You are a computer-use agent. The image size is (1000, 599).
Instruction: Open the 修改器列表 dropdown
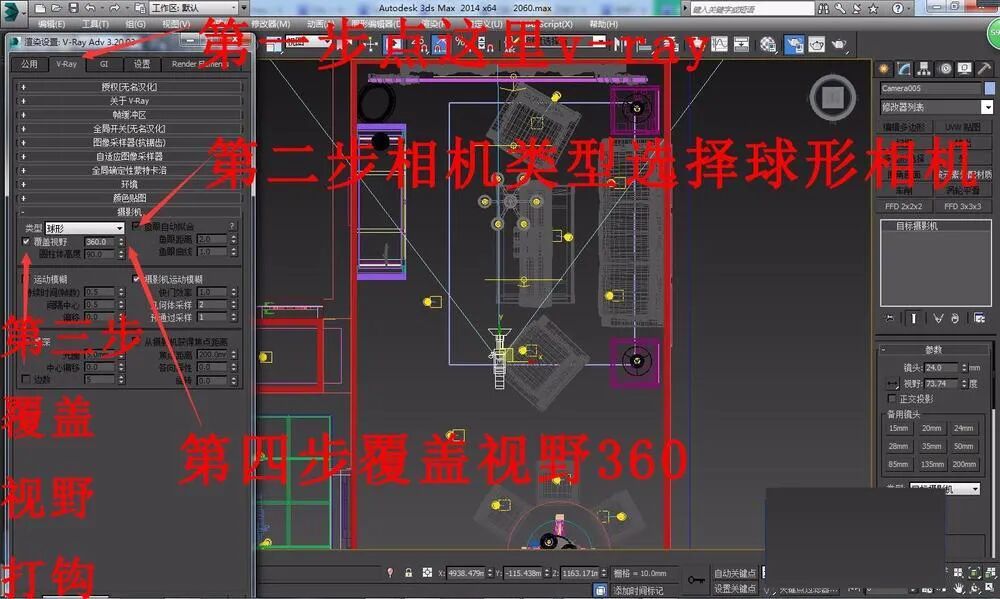(936, 107)
